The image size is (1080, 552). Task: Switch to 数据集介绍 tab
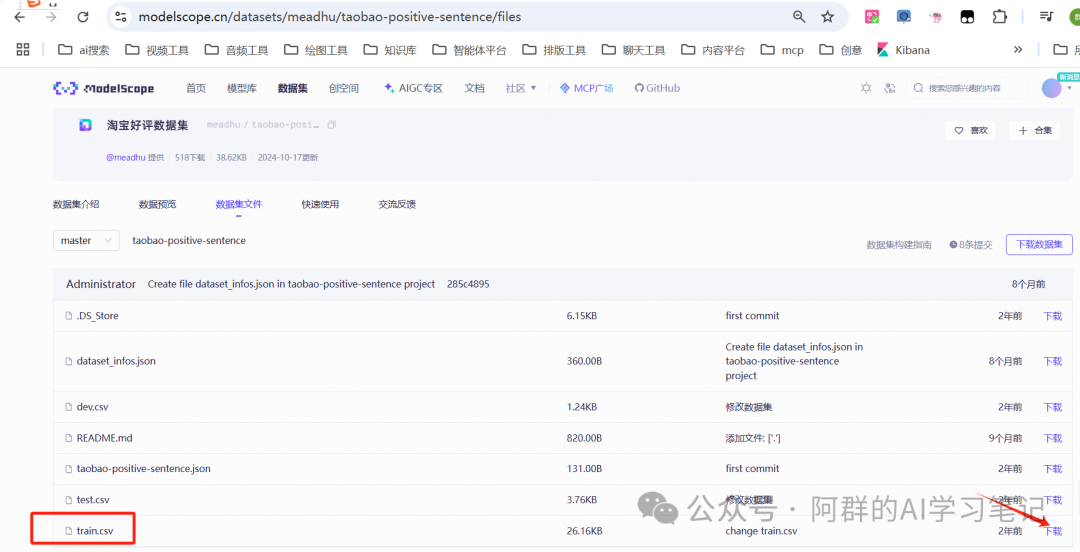coord(76,204)
